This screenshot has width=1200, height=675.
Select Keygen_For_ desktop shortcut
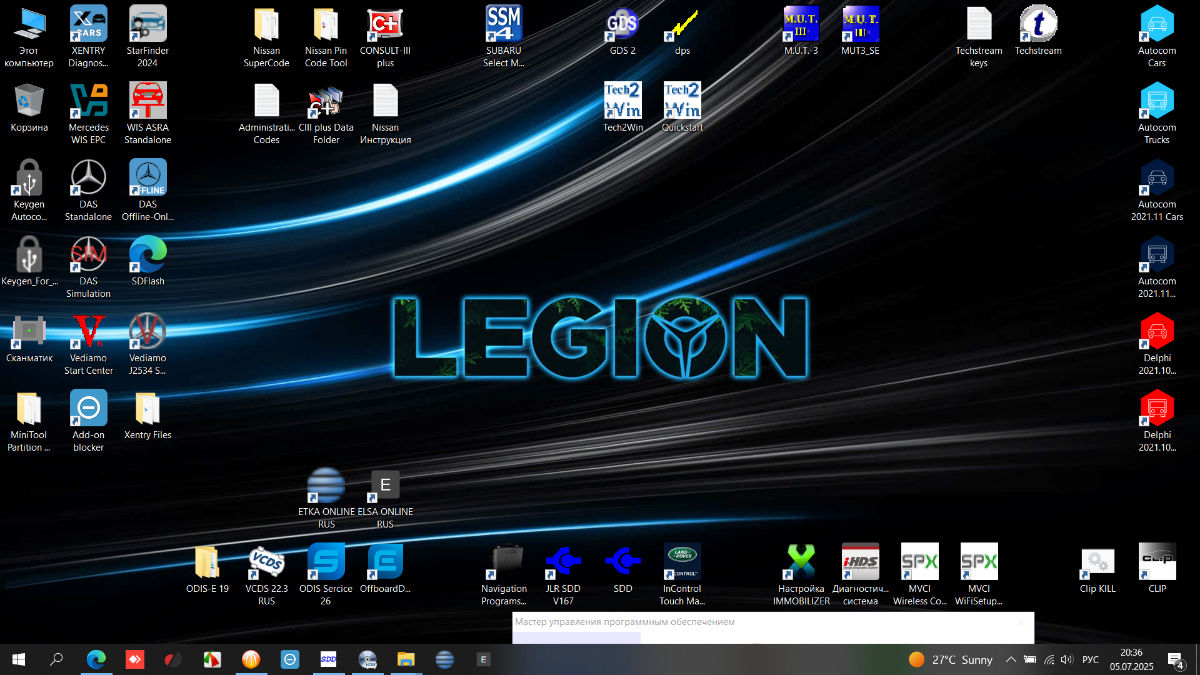(x=29, y=254)
